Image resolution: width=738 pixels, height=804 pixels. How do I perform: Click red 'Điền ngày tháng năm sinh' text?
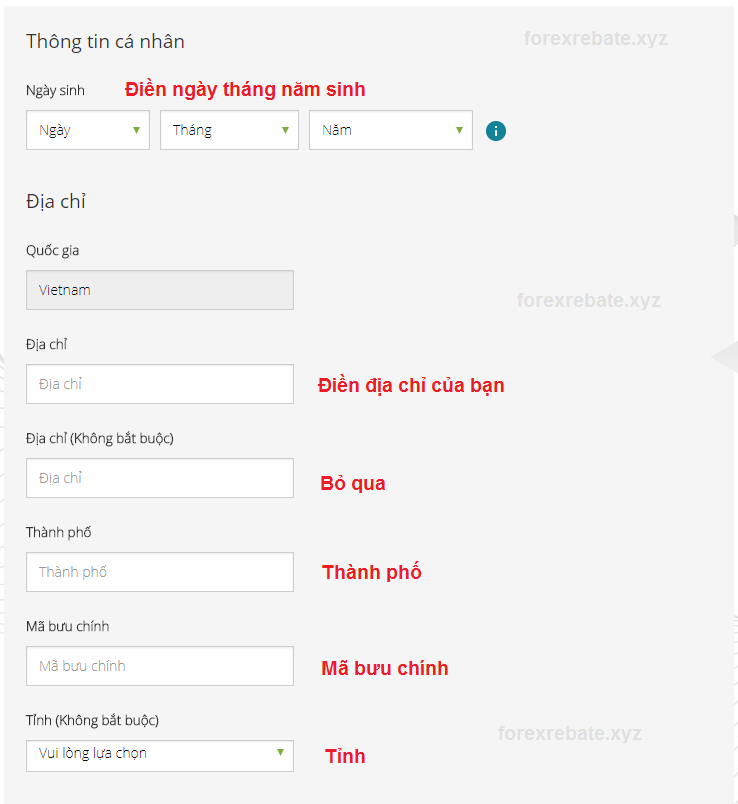245,89
